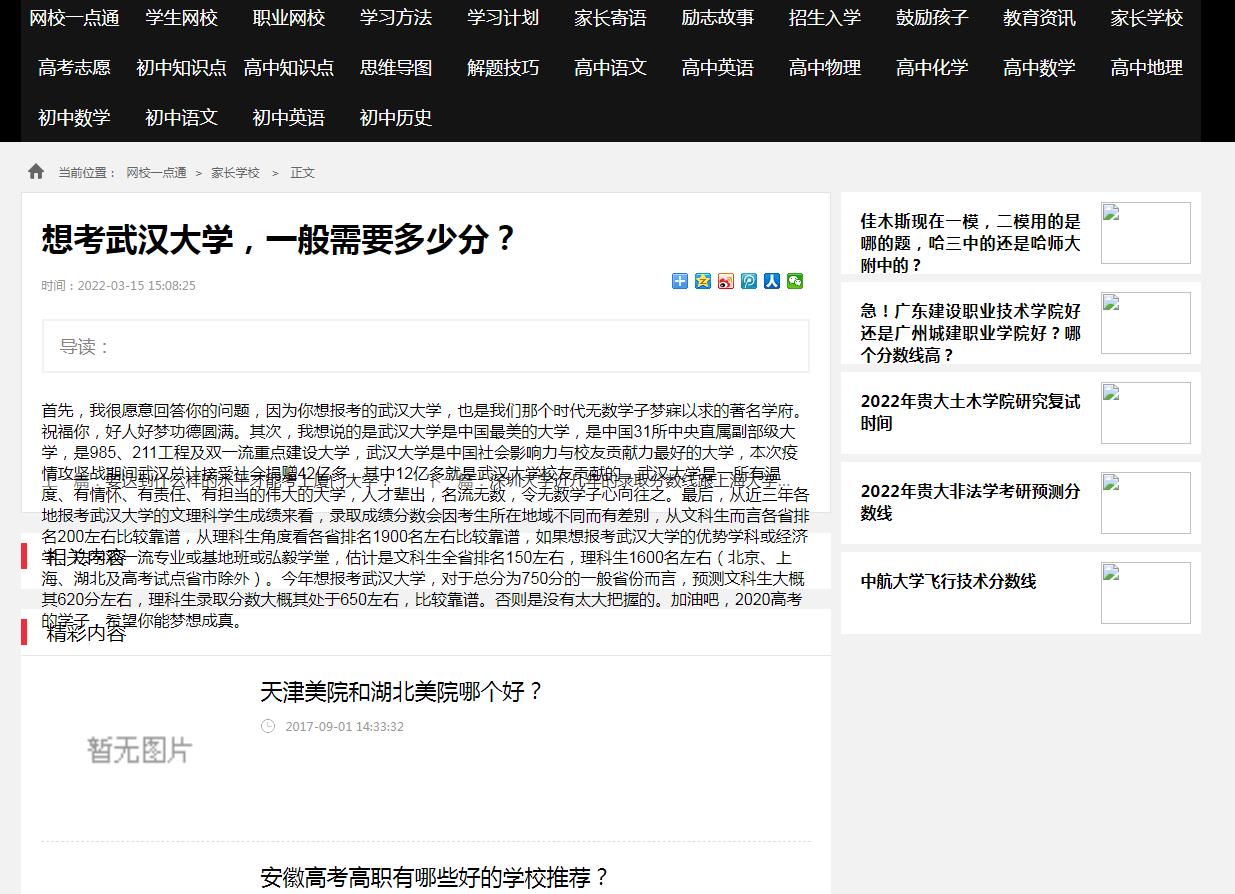1235x894 pixels.
Task: Go to the 初中语文 section
Action: (181, 118)
